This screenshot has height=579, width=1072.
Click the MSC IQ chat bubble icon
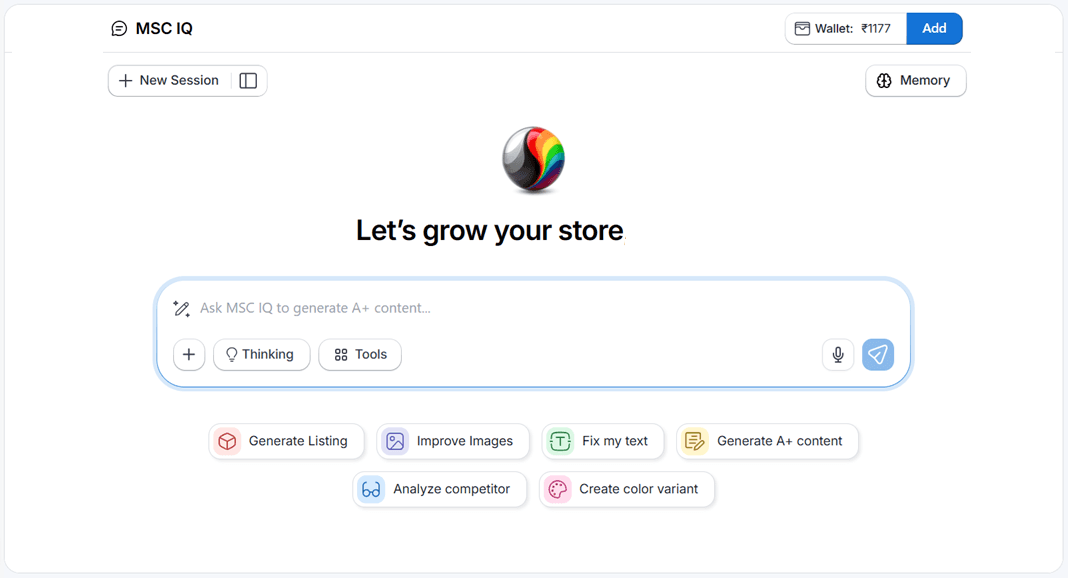(x=119, y=29)
